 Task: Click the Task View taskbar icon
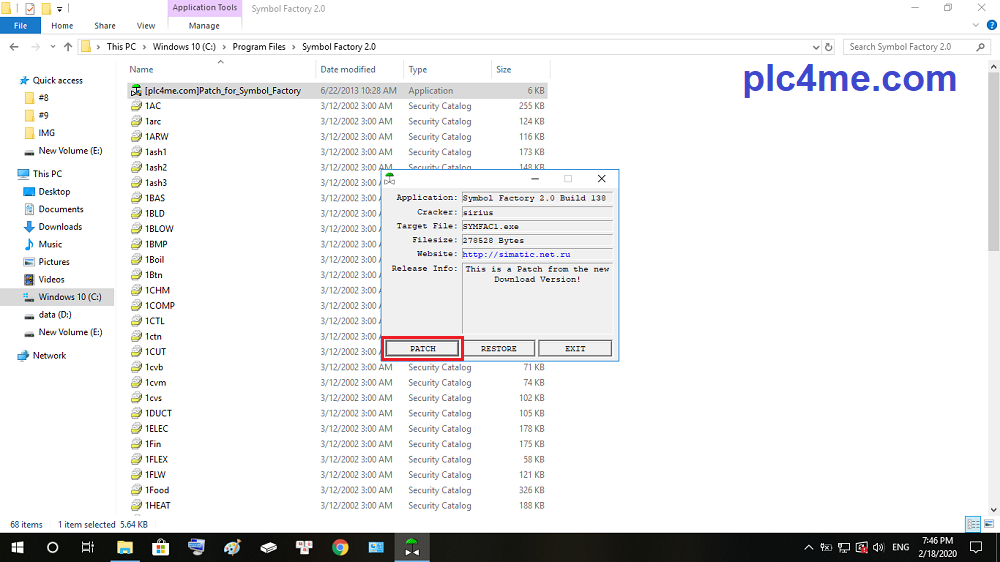tap(88, 547)
